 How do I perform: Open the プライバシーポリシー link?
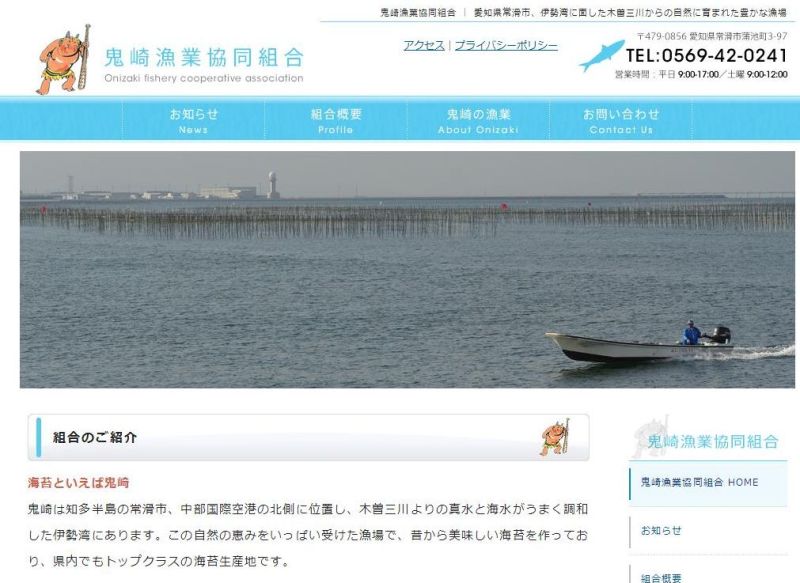click(x=506, y=45)
